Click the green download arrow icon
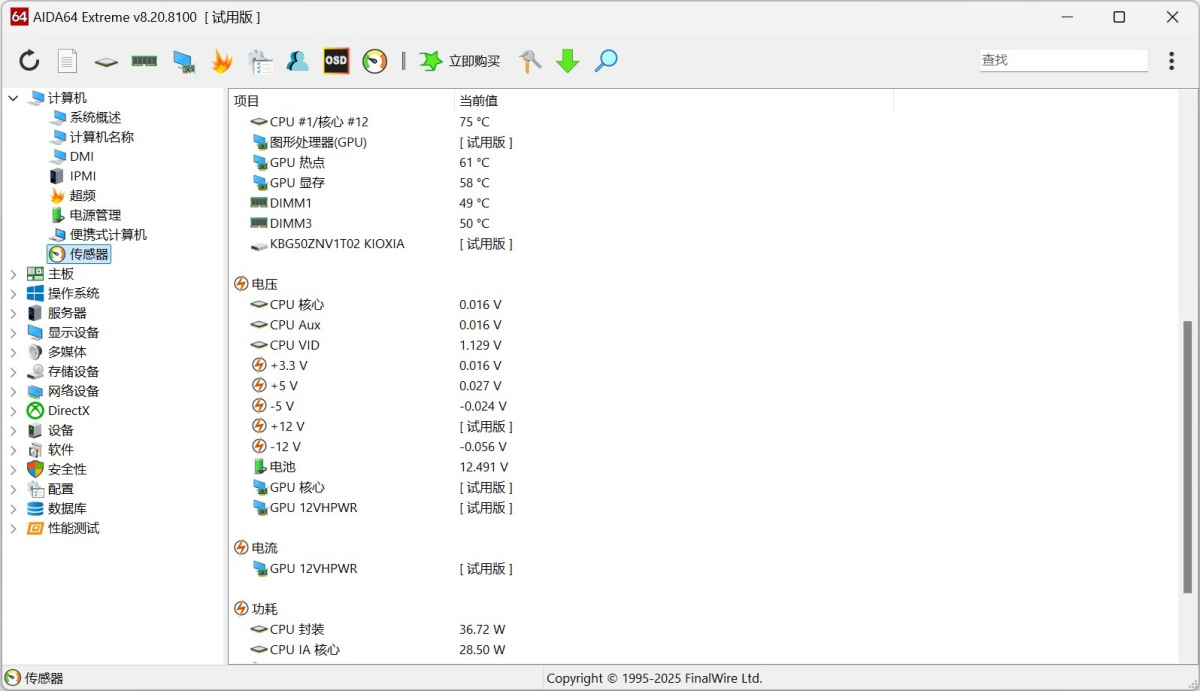The image size is (1200, 691). point(567,61)
